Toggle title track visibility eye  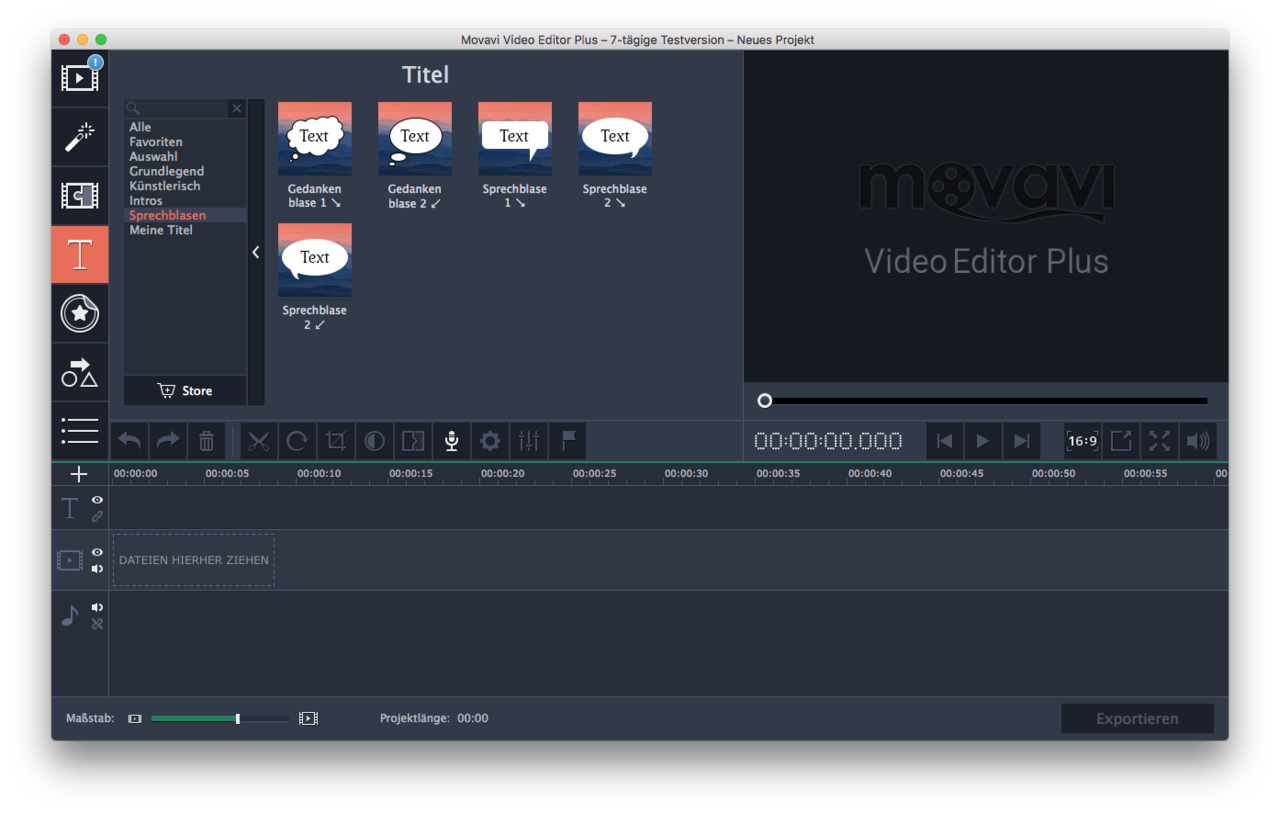tap(97, 500)
